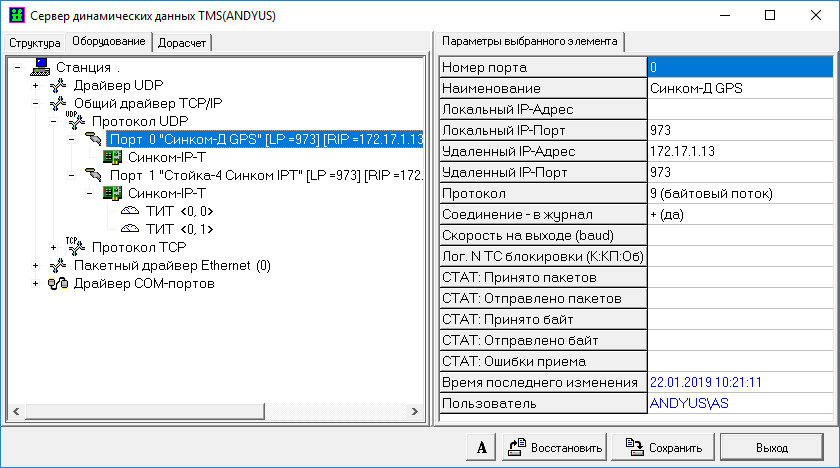The image size is (840, 468).
Task: Collapse the Порт 1 Стойка-4 node
Action: click(x=72, y=175)
